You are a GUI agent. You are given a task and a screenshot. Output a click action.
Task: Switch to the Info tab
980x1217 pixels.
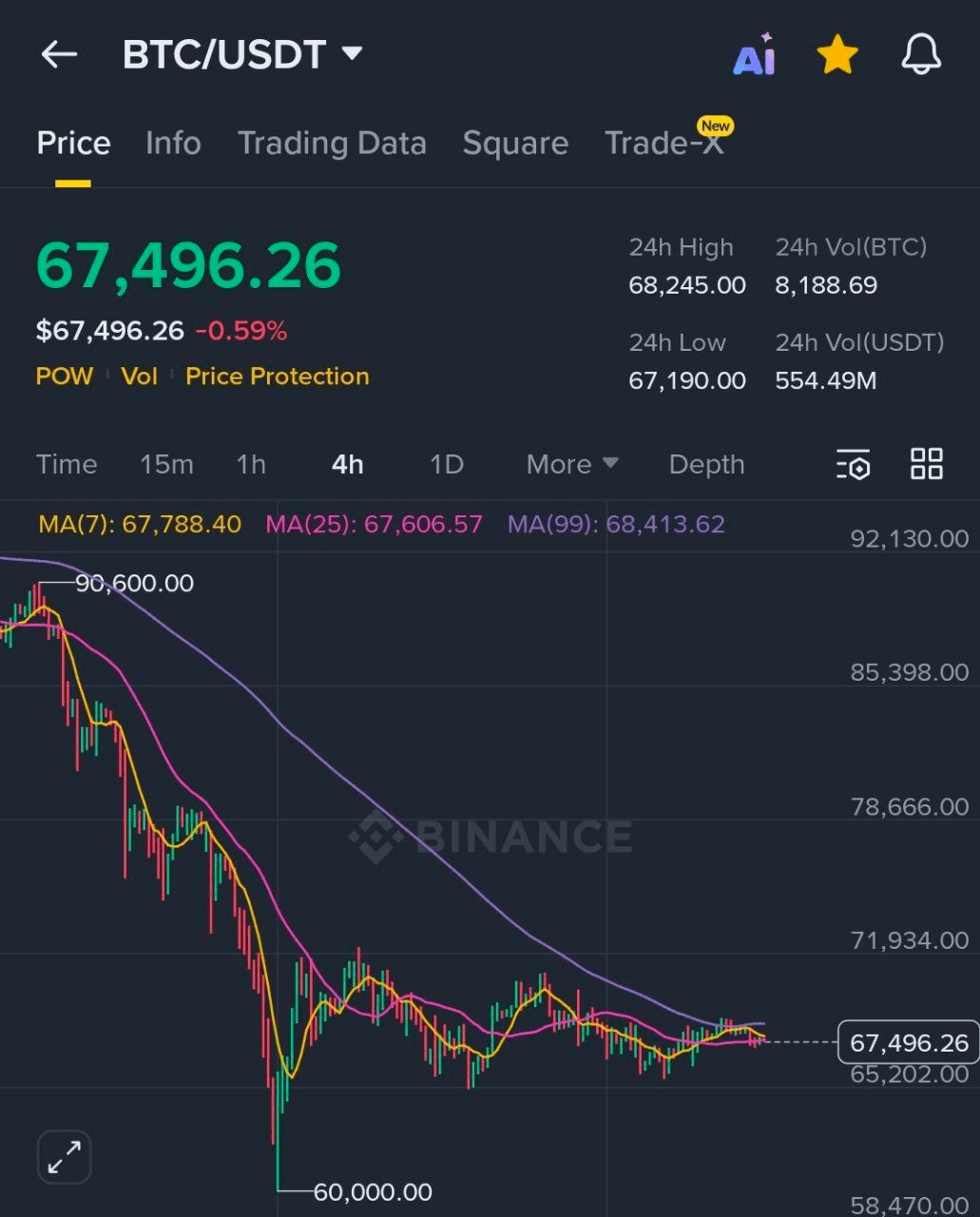click(x=173, y=144)
